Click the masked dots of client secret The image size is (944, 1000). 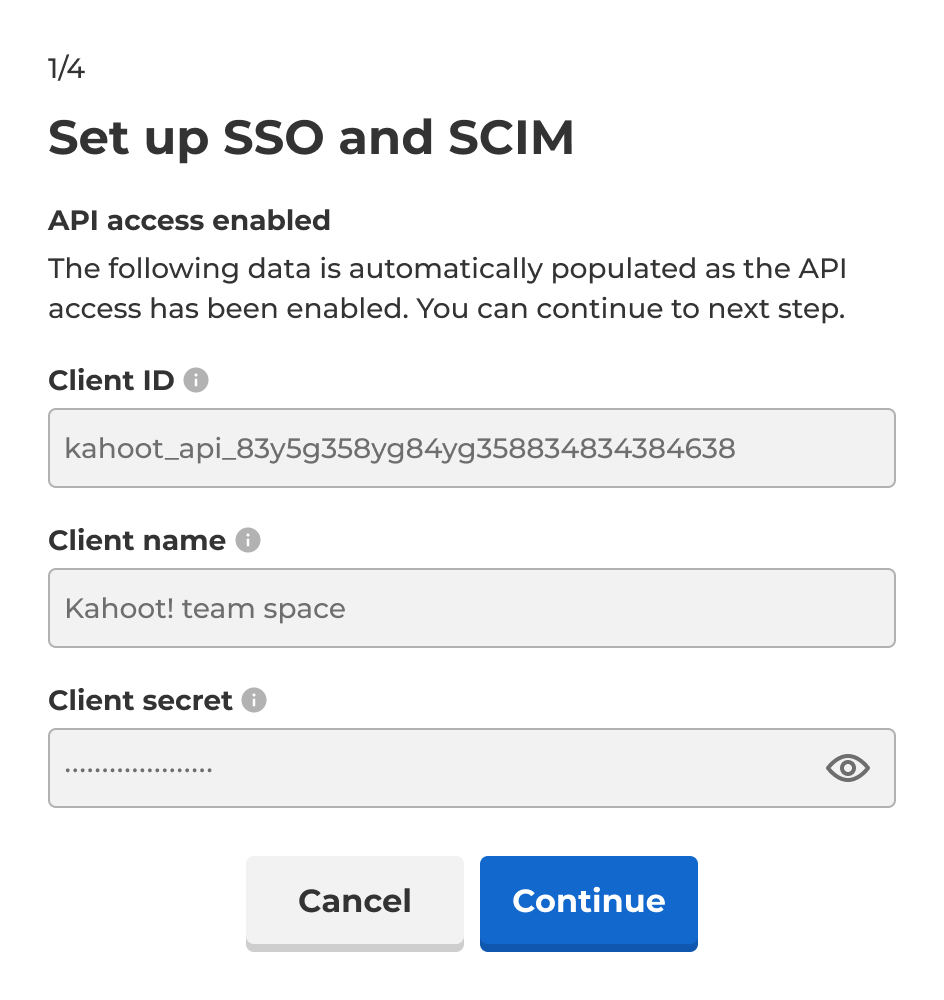tap(138, 770)
